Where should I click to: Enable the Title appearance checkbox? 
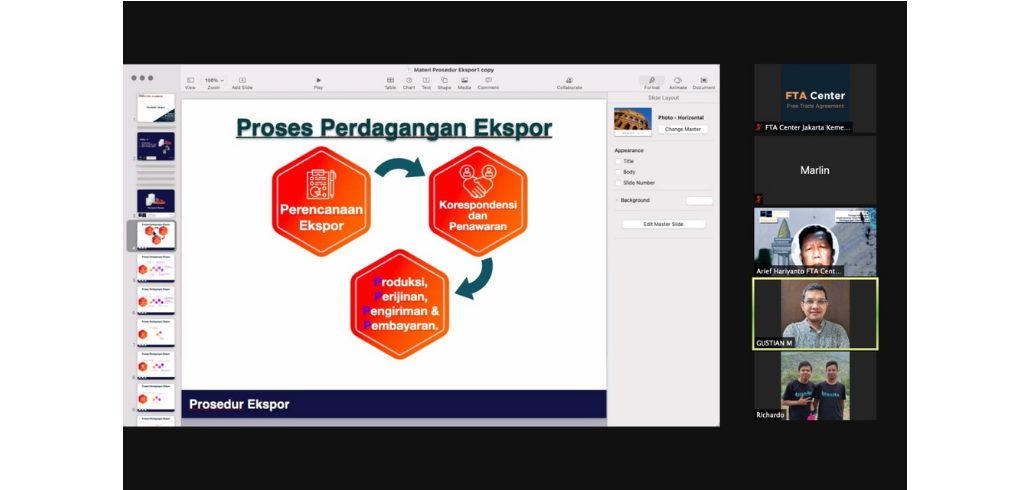click(618, 161)
